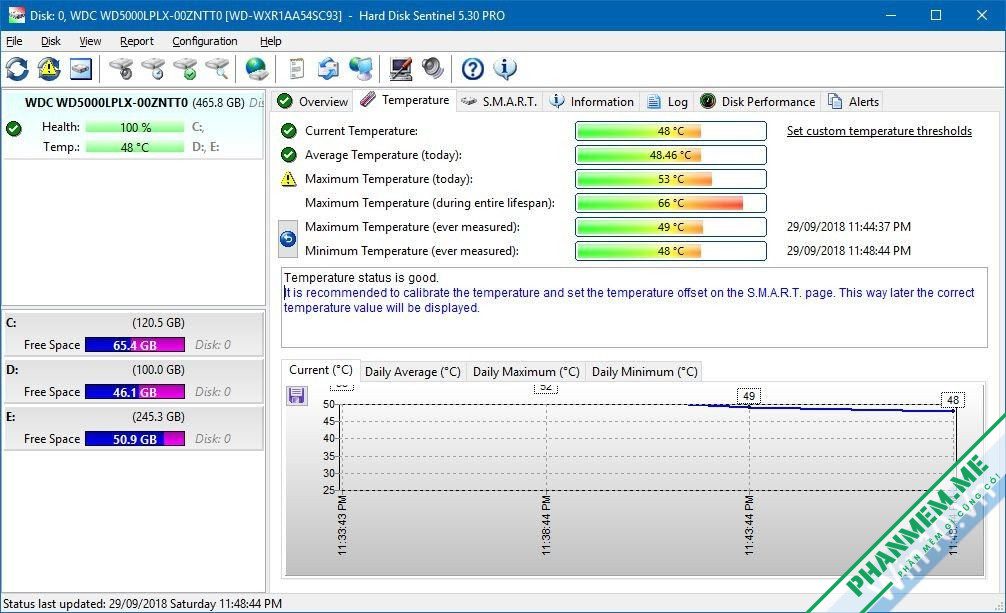Switch to the Disk Performance tab
The height and width of the screenshot is (613, 1006).
758,101
